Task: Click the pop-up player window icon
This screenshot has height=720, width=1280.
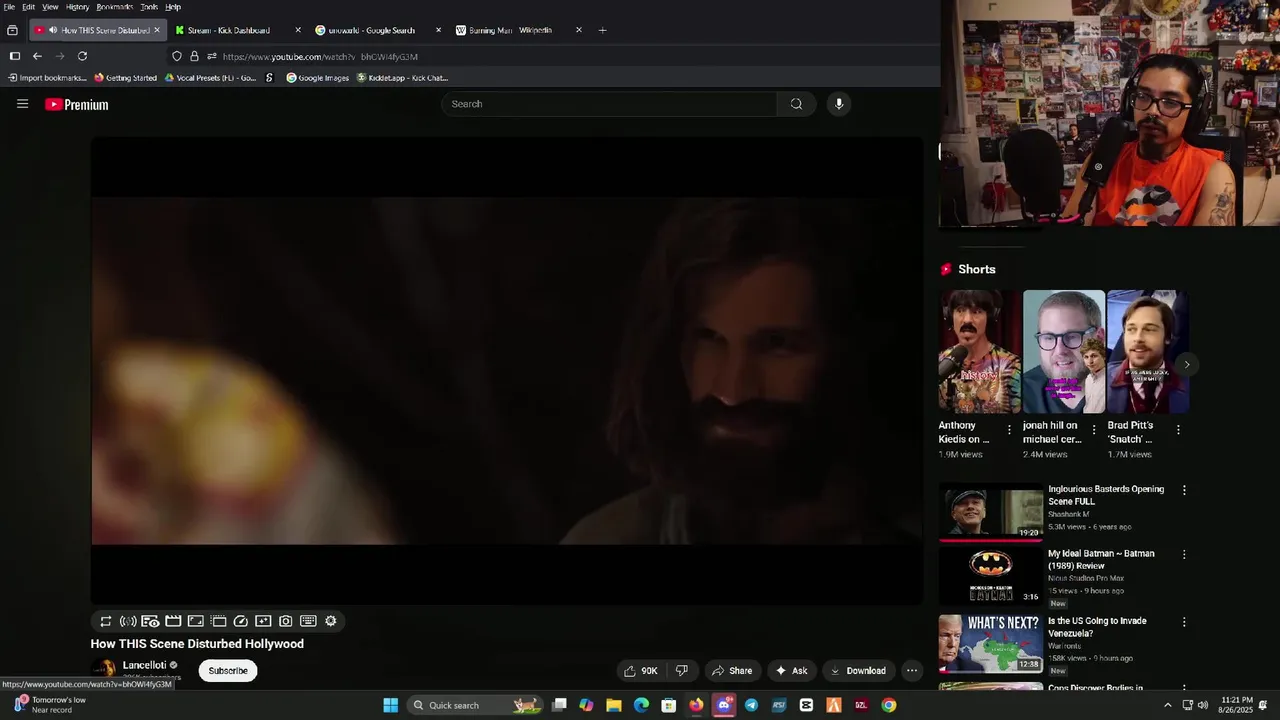Action: coord(218,621)
